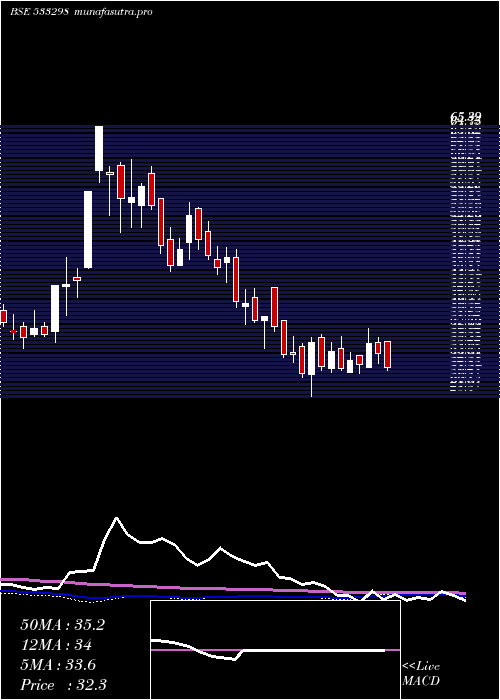Click the '12MA : 34' value text
Screen dimensions: 500x700
(56, 645)
